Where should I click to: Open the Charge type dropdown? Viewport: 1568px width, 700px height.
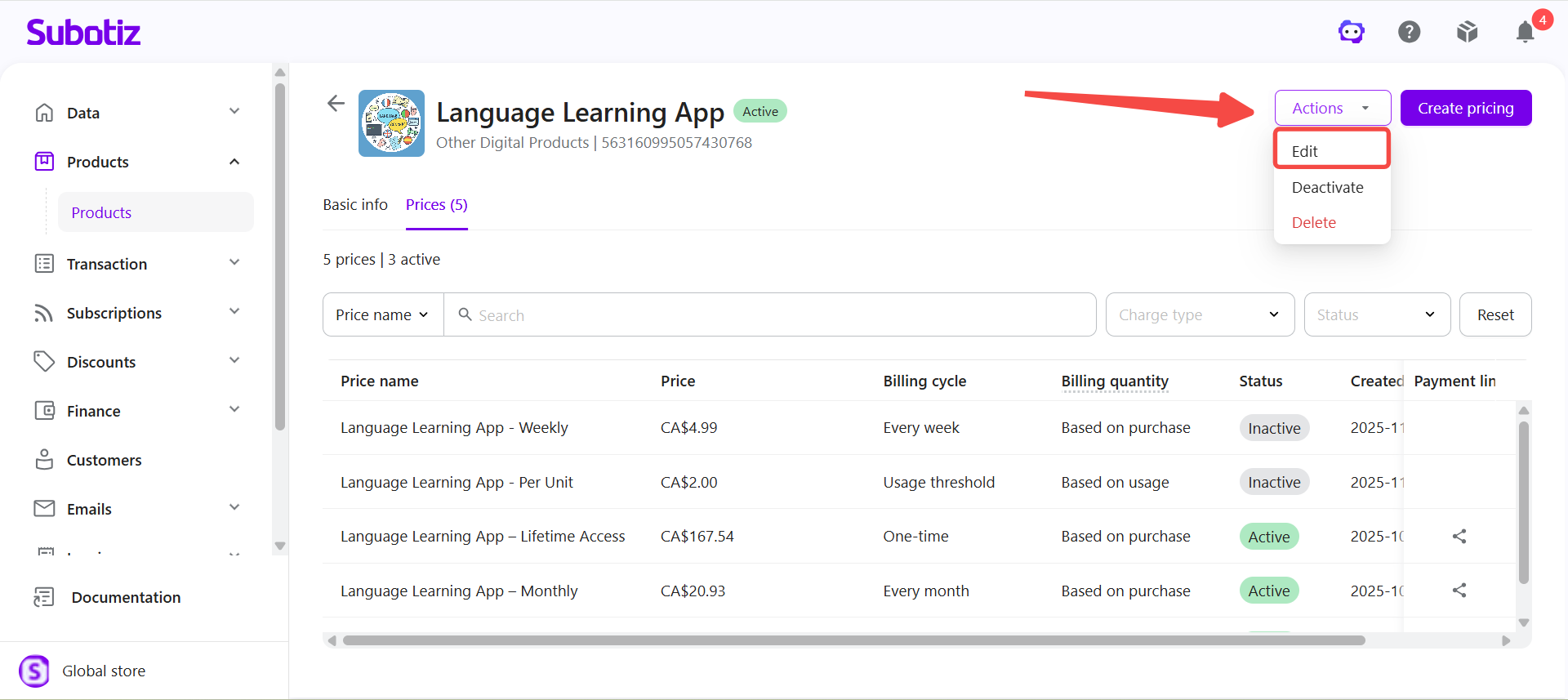click(x=1200, y=314)
